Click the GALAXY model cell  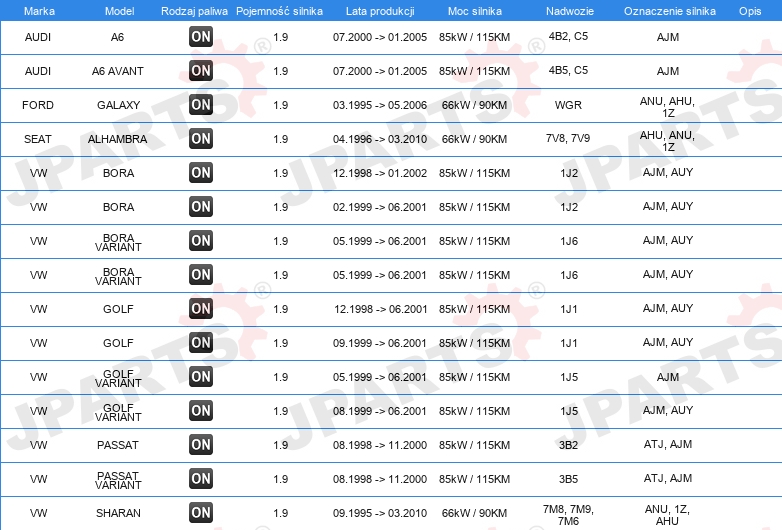[x=118, y=105]
